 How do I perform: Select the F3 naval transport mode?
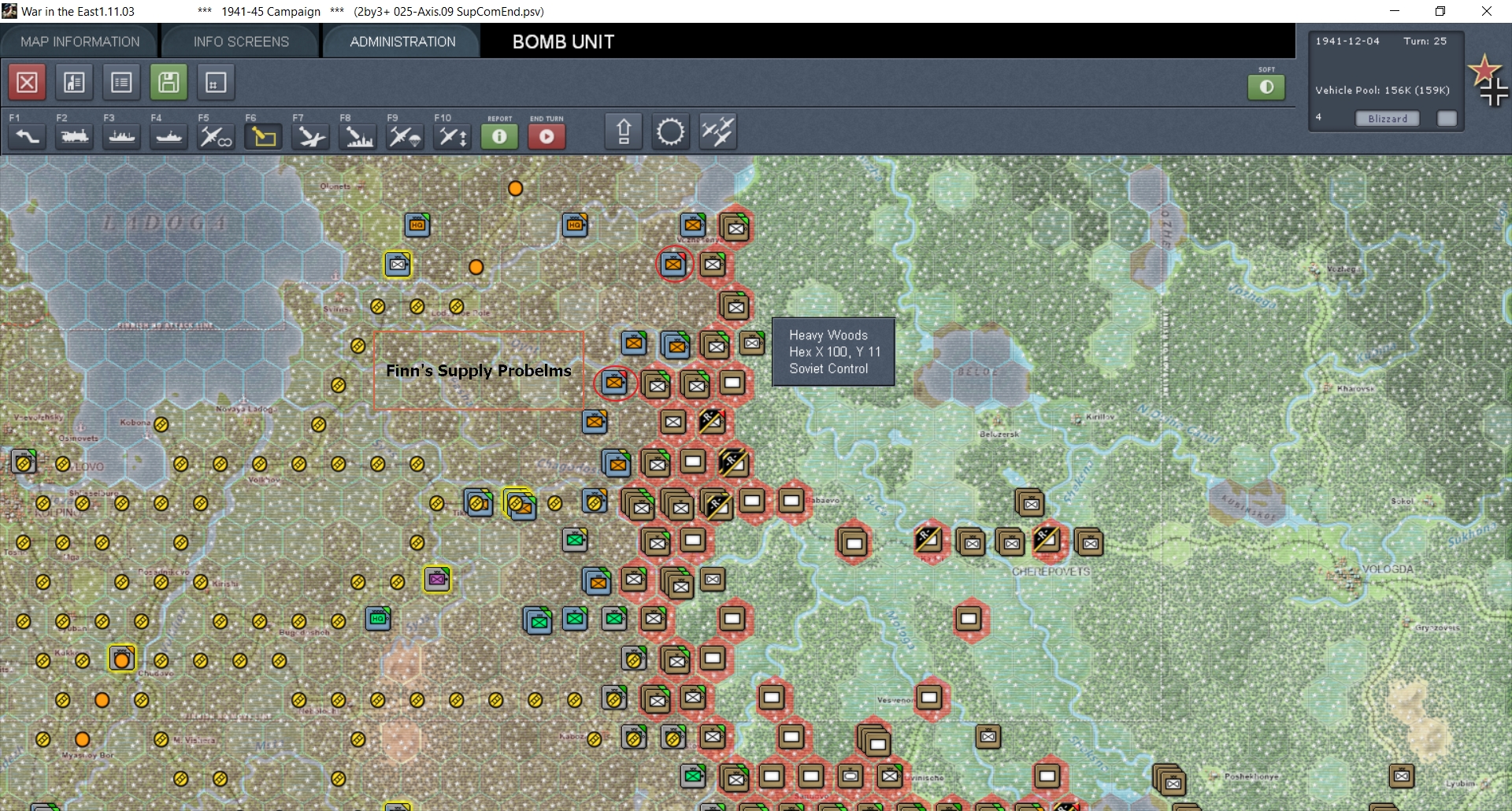[x=122, y=136]
